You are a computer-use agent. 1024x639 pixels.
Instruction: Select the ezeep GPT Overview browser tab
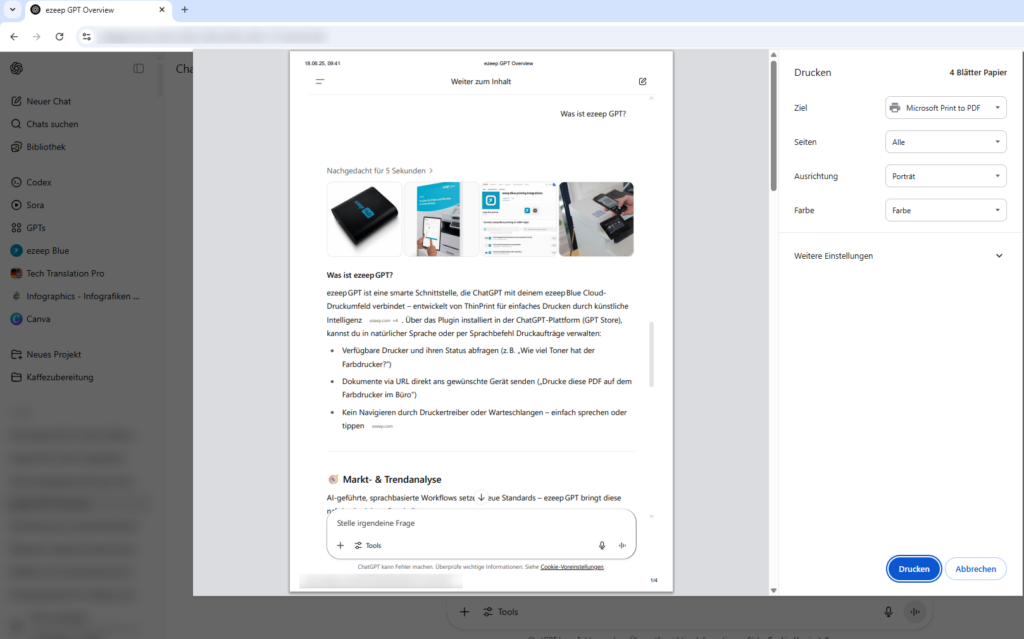98,10
